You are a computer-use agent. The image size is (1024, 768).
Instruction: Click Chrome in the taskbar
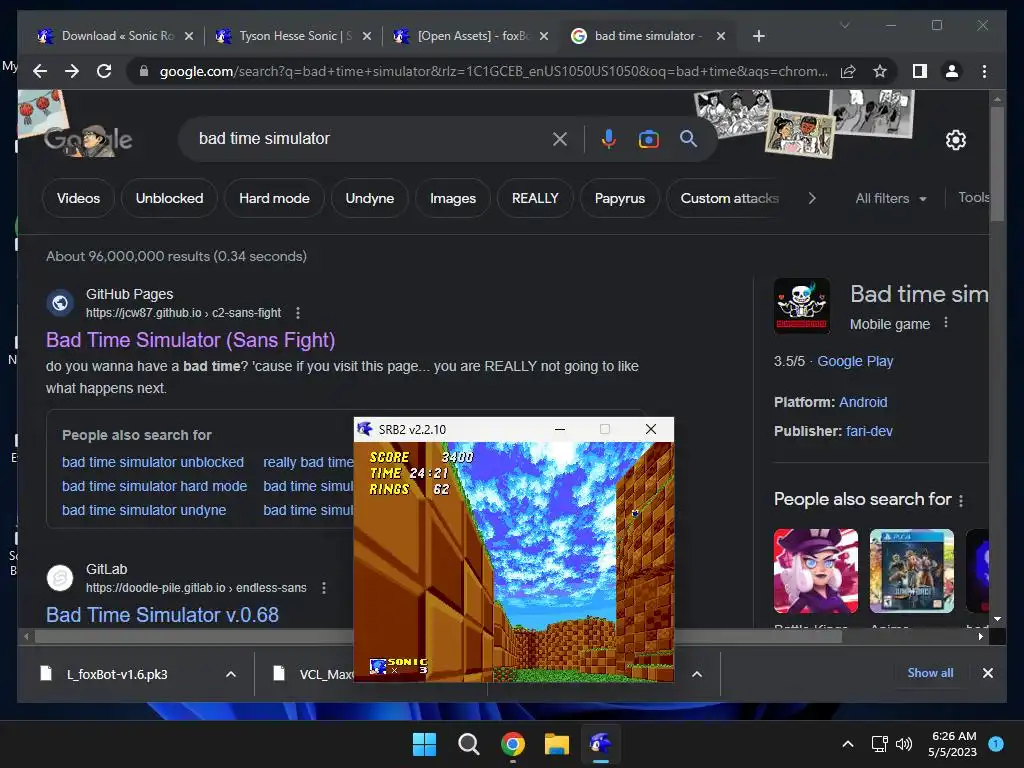tap(513, 744)
